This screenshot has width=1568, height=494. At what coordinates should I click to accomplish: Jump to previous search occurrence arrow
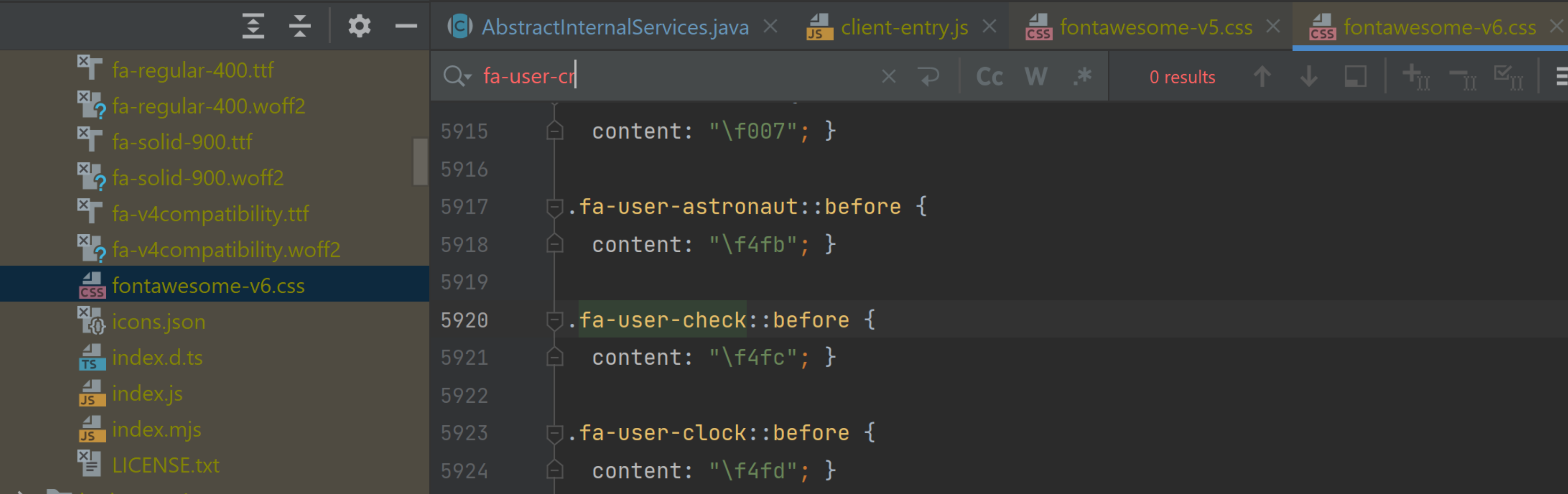[x=1262, y=77]
